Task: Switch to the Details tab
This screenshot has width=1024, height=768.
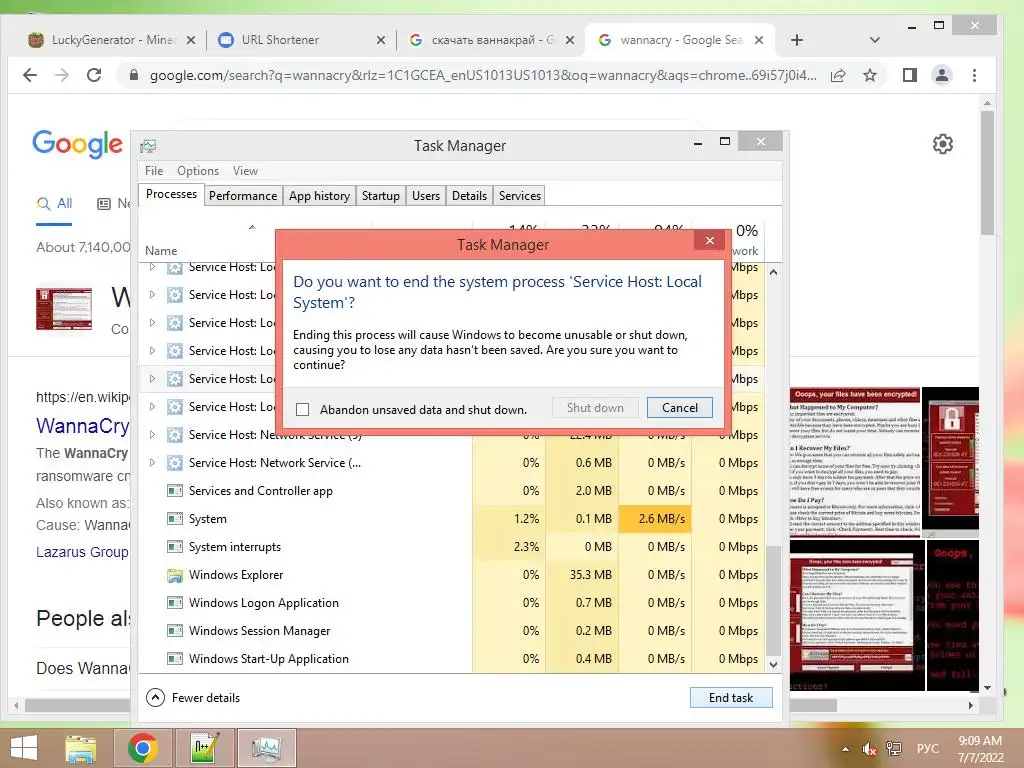Action: (469, 196)
